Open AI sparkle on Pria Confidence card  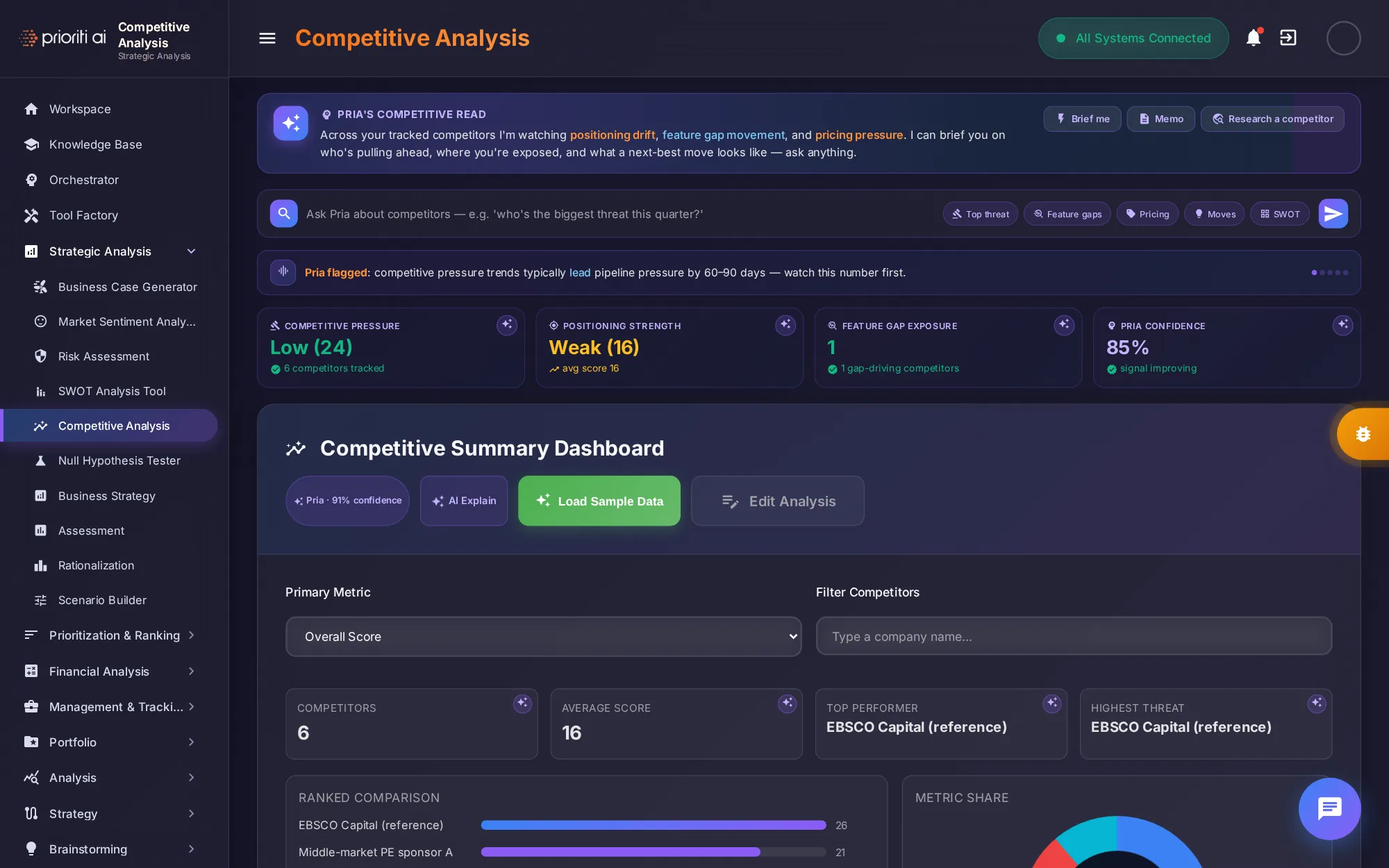pyautogui.click(x=1343, y=325)
